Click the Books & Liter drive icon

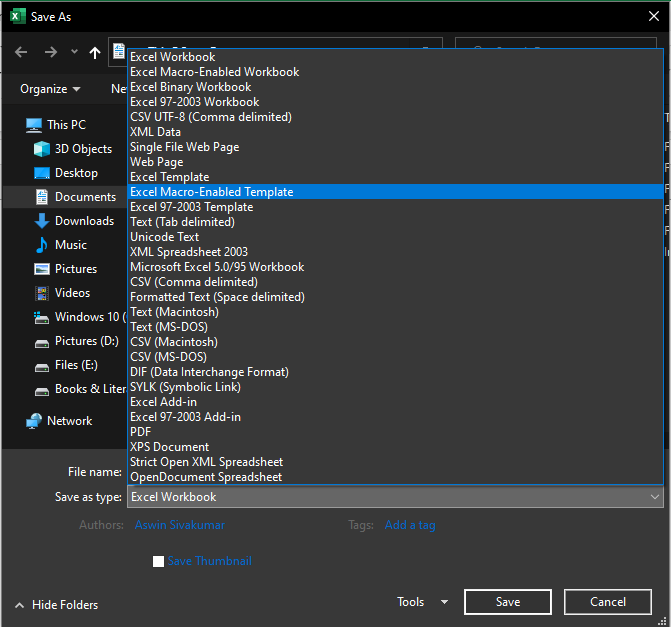tap(42, 391)
